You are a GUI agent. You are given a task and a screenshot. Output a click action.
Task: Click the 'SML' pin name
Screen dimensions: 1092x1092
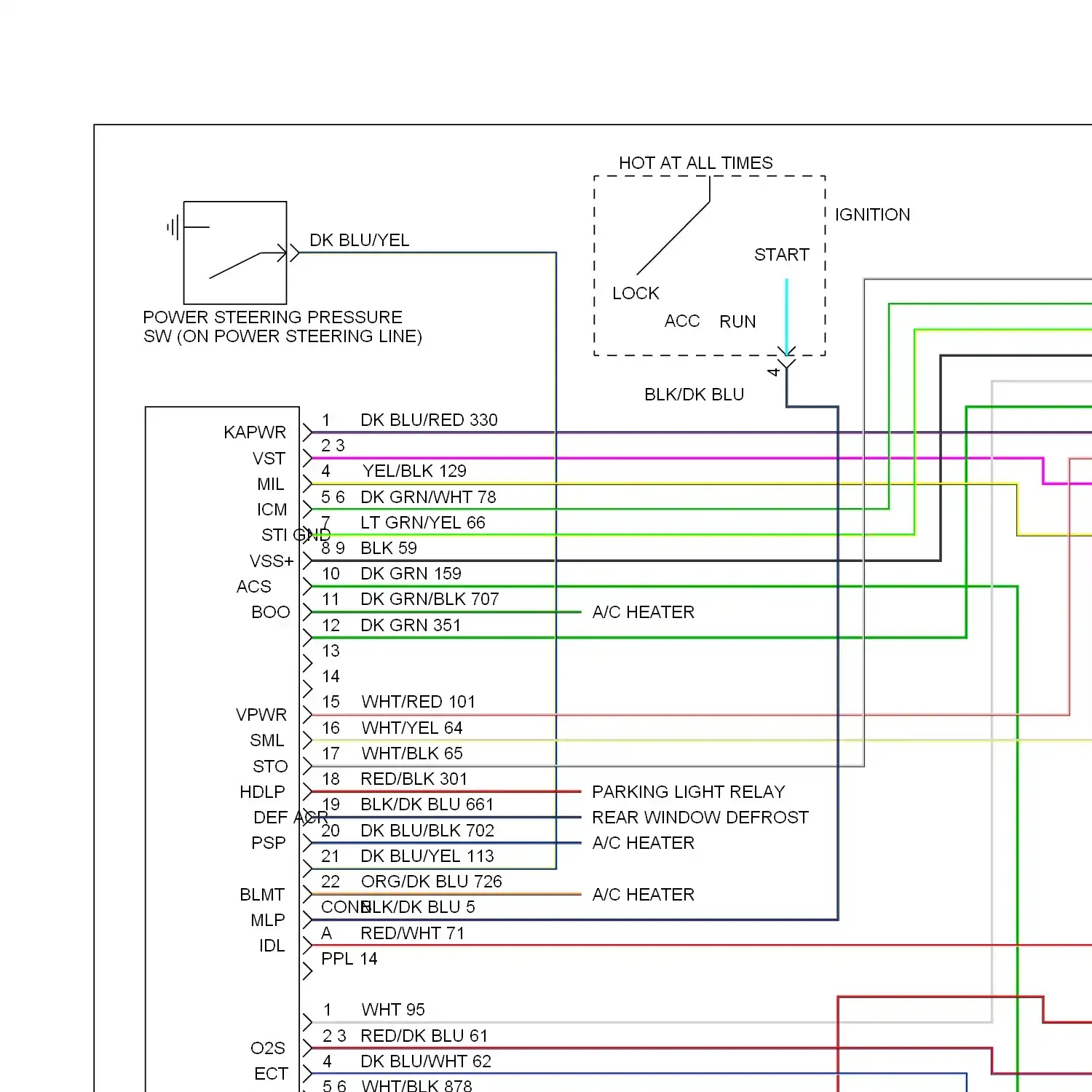tap(266, 740)
